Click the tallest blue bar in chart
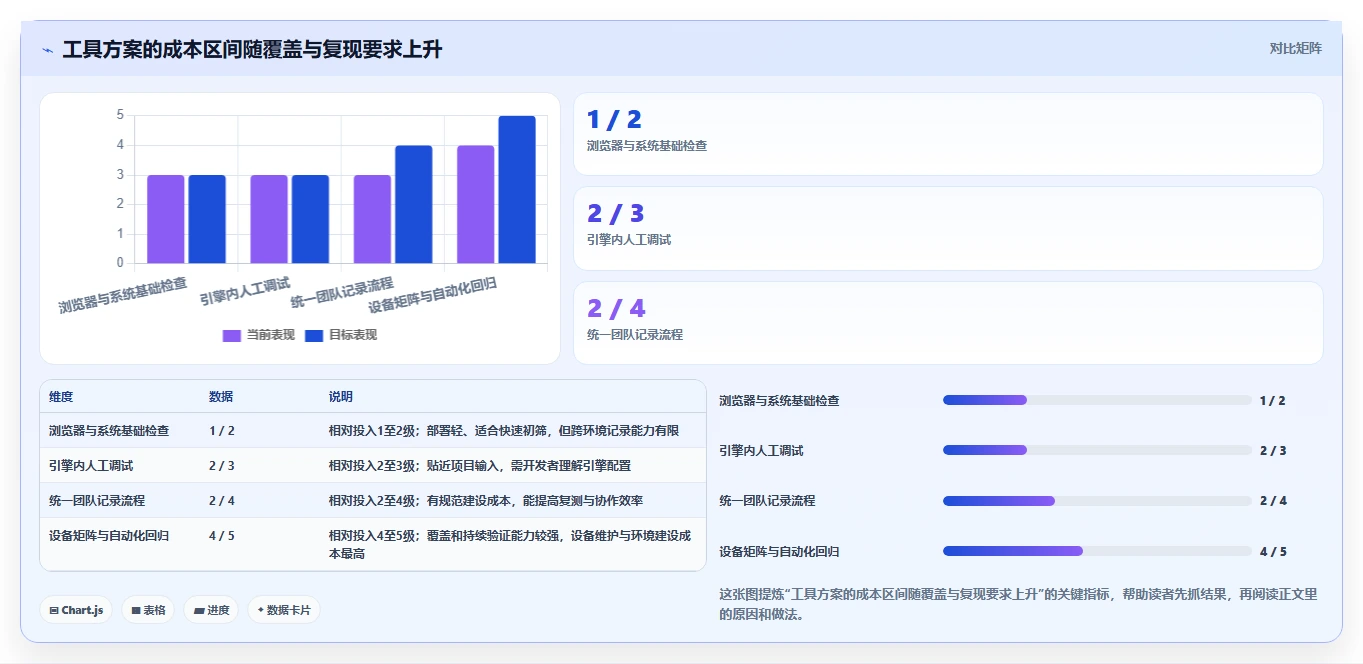The width and height of the screenshot is (1363, 664). coord(517,190)
